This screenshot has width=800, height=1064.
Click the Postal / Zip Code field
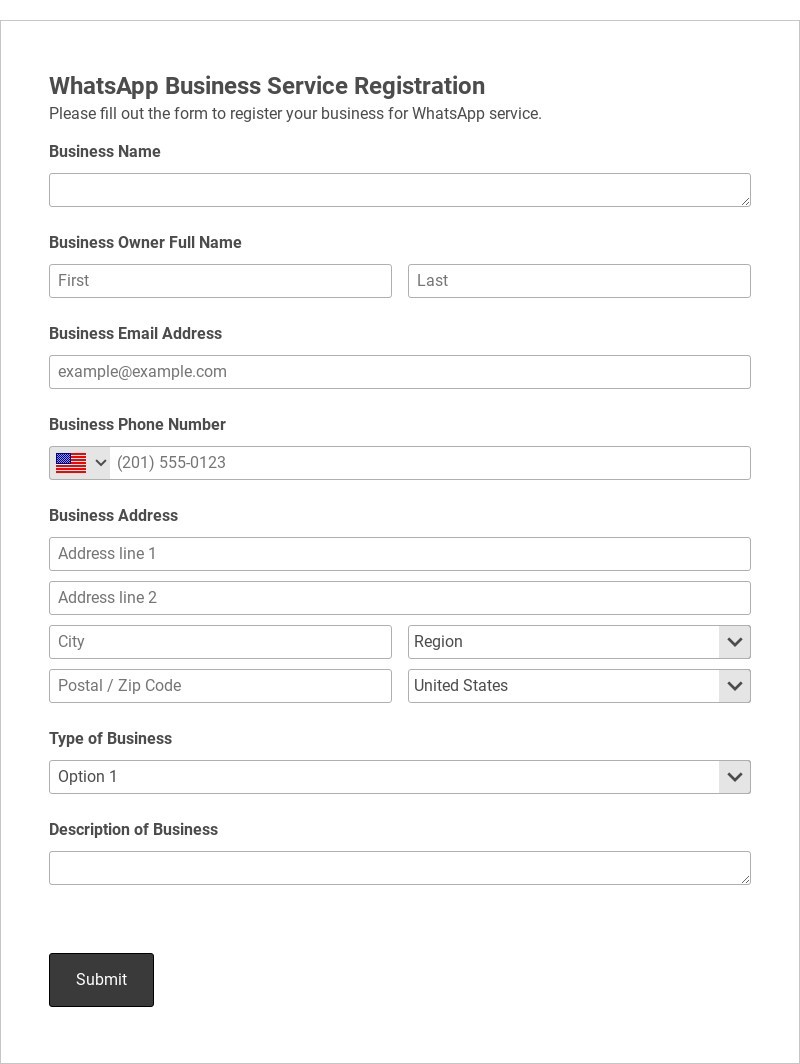tap(221, 686)
